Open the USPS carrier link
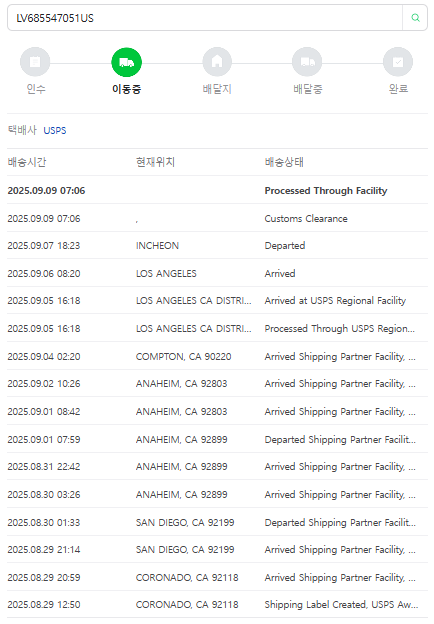Image resolution: width=434 pixels, height=624 pixels. point(55,131)
